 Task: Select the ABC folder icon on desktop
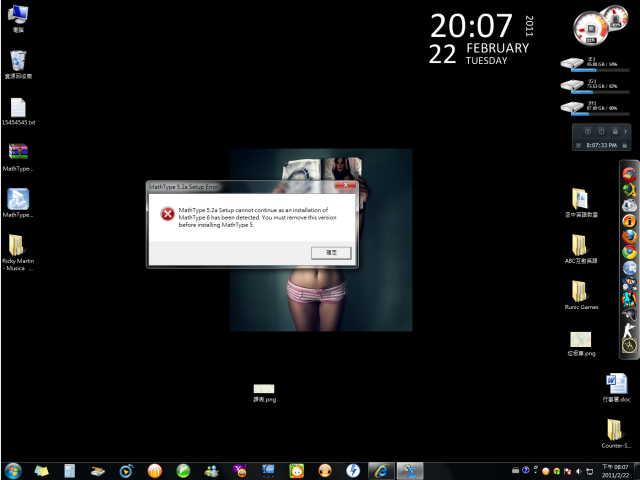[x=581, y=249]
